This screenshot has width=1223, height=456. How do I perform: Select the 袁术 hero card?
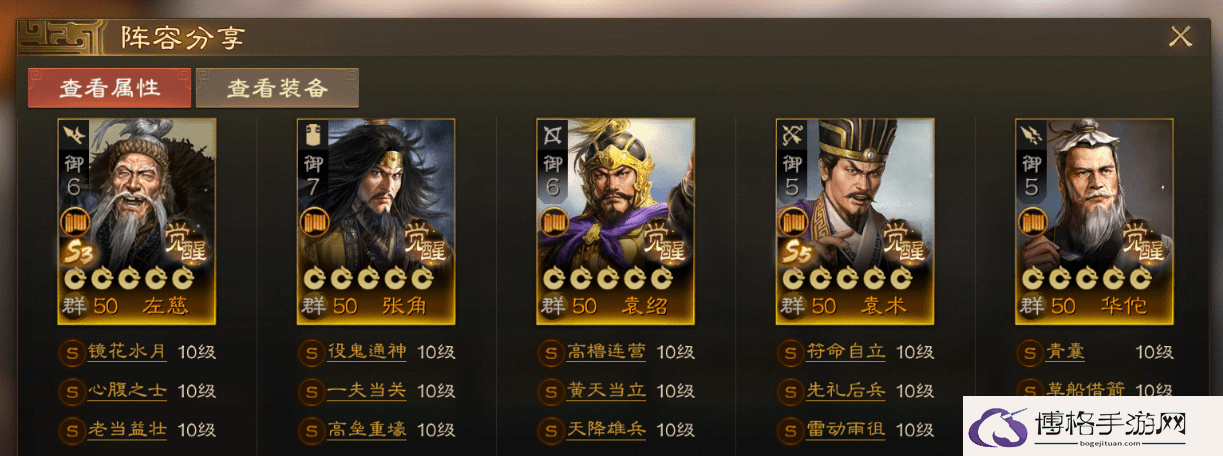pyautogui.click(x=855, y=221)
